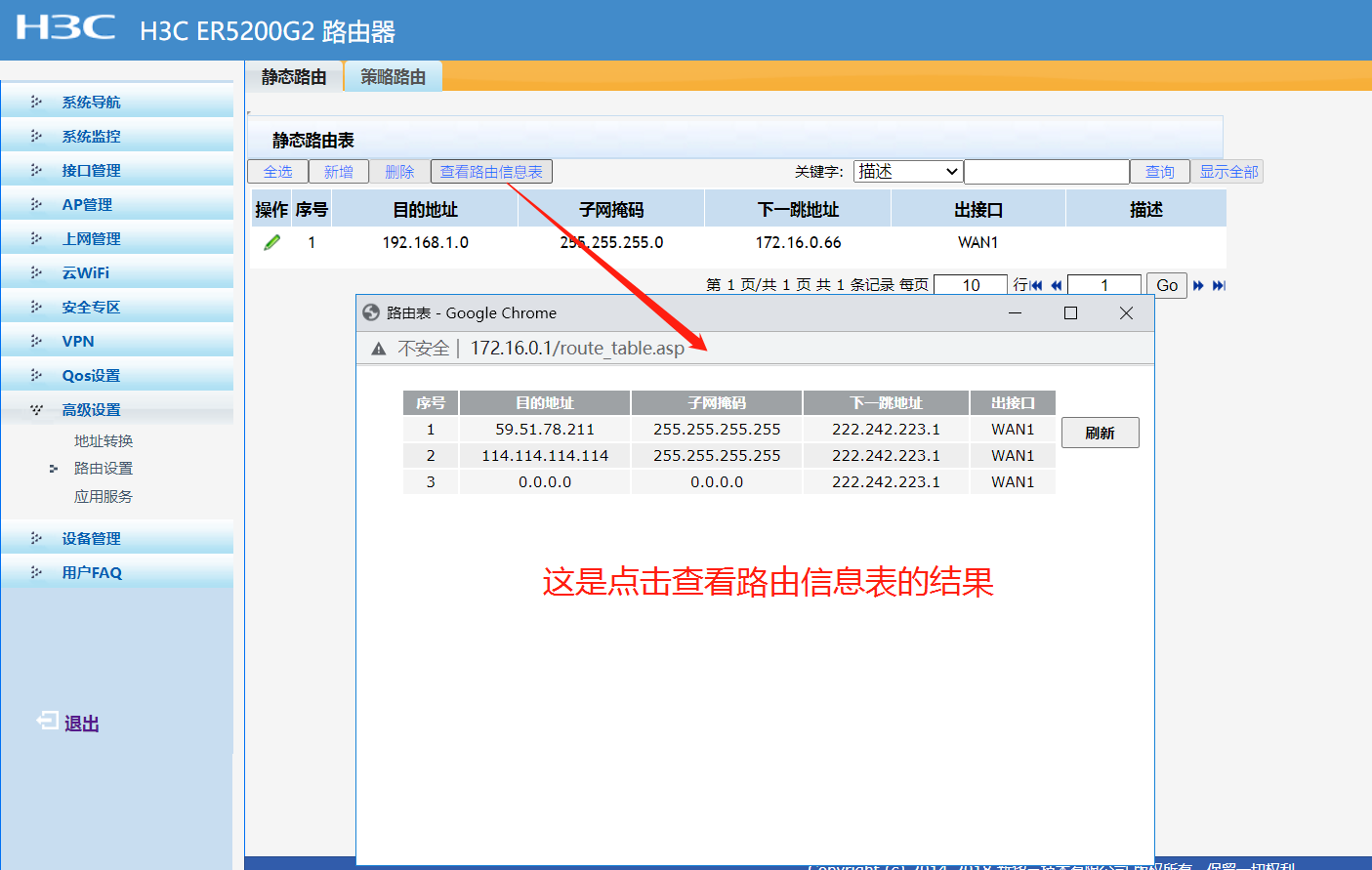This screenshot has height=870, width=1372.
Task: Click the Go pagination button
Action: (x=1167, y=285)
